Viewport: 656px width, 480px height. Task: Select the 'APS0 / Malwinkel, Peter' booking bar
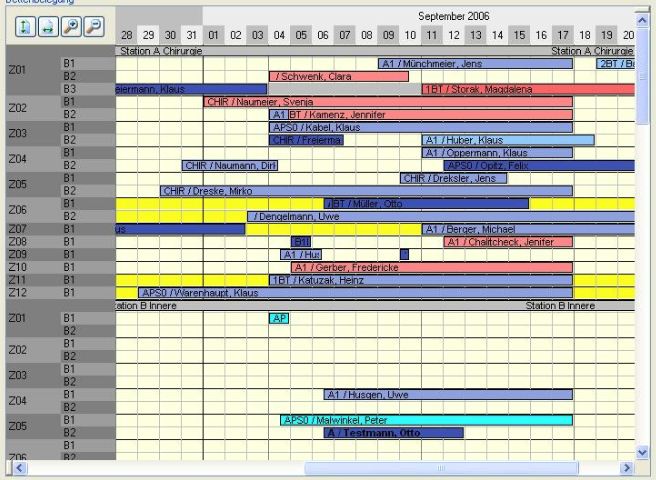pos(426,420)
